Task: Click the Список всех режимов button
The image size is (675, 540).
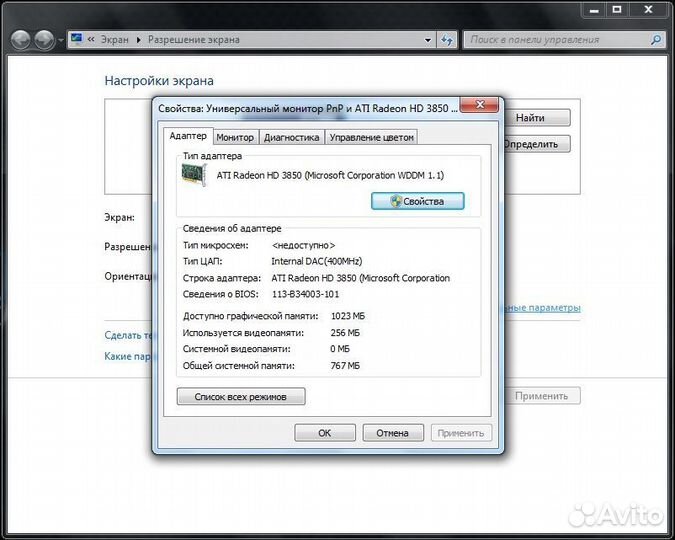Action: pos(241,397)
